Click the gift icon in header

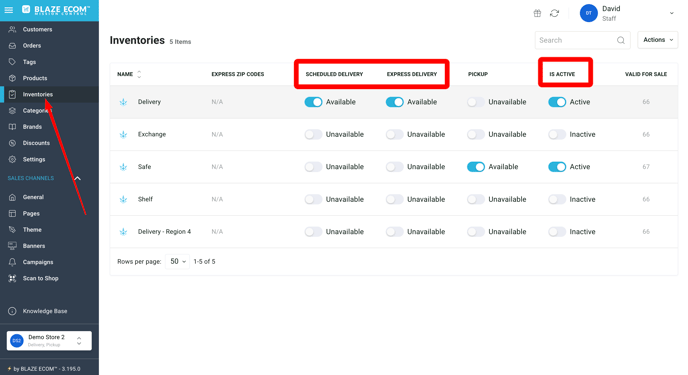pos(537,13)
